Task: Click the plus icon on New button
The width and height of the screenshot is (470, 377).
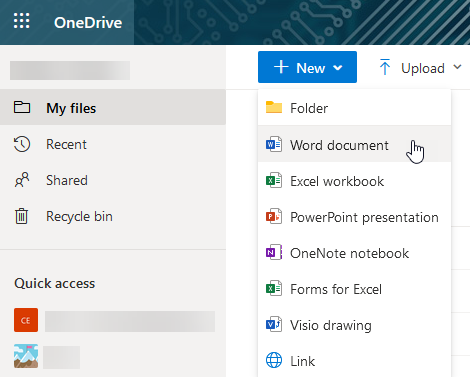Action: [x=281, y=67]
